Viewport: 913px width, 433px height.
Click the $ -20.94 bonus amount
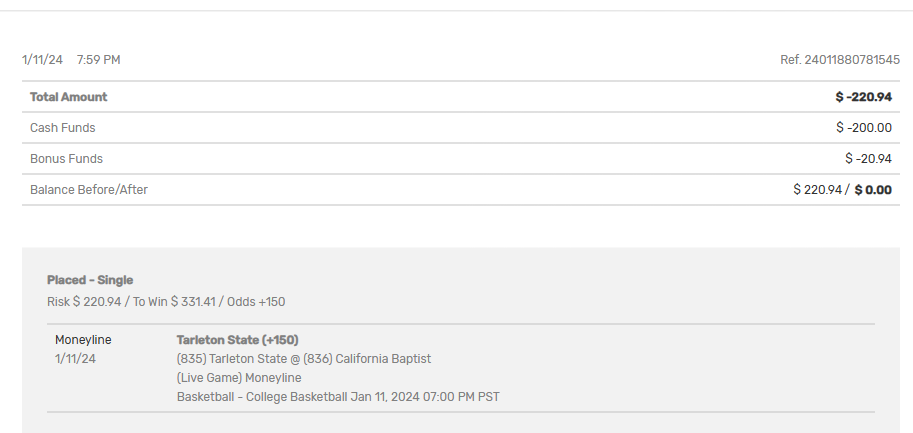(x=867, y=159)
